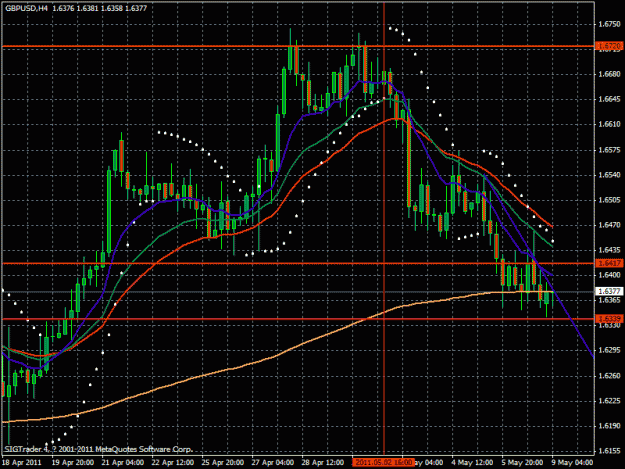
Task: Click the 1.6435 price scale value
Action: tap(610, 250)
